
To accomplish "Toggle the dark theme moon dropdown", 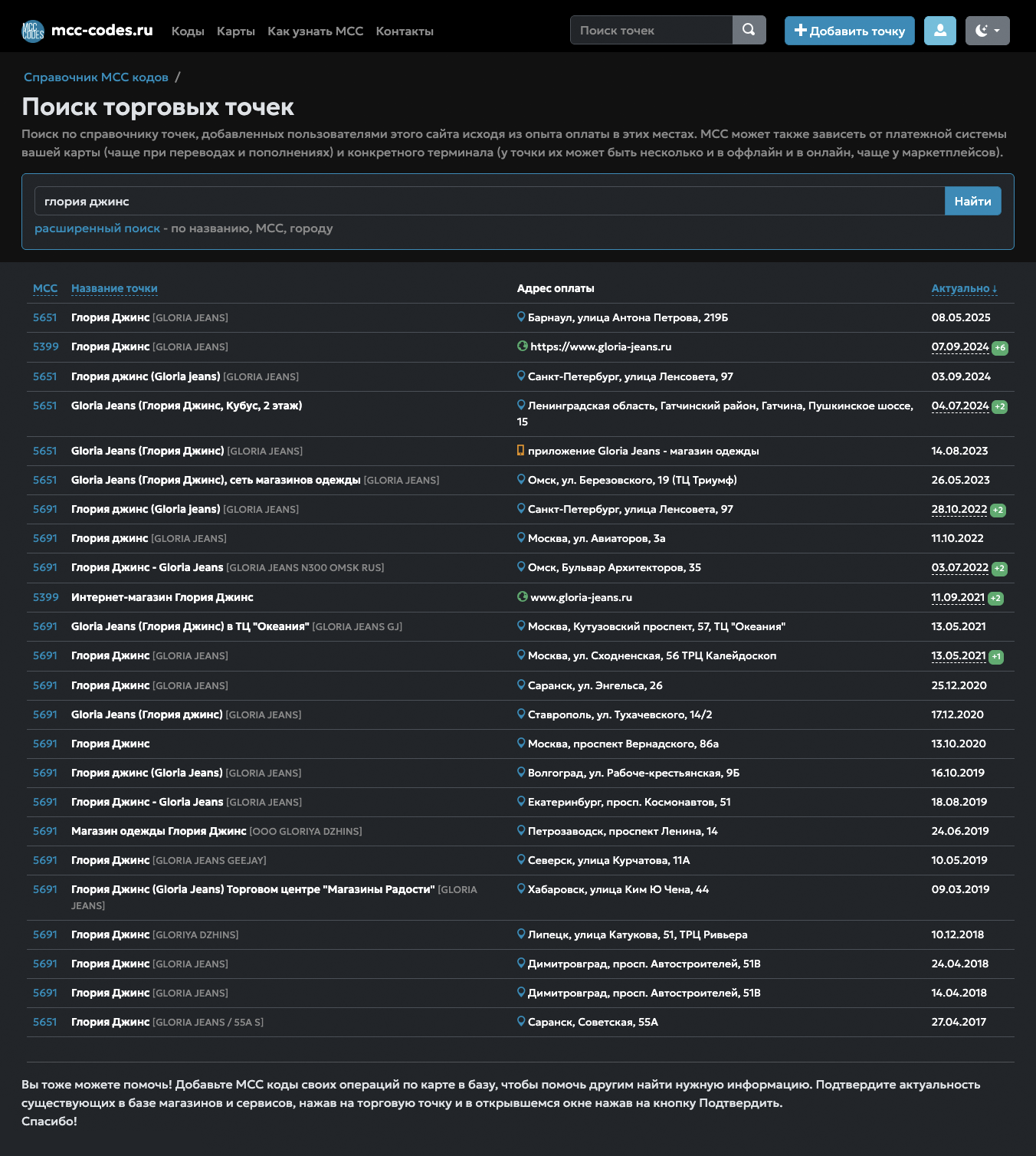I will point(988,31).
